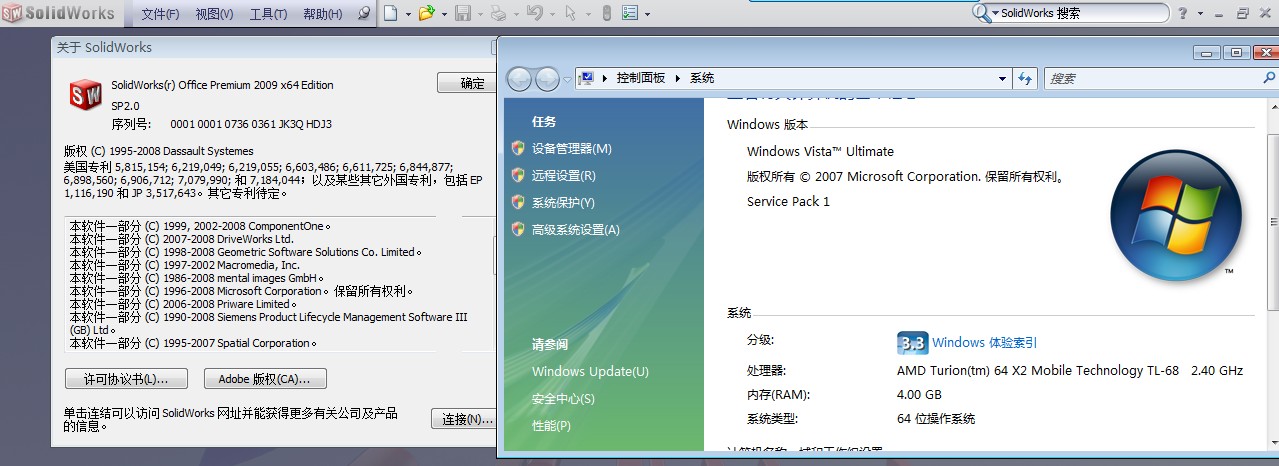This screenshot has width=1279, height=466.
Task: Open 系统保护(V) link
Action: pos(563,202)
